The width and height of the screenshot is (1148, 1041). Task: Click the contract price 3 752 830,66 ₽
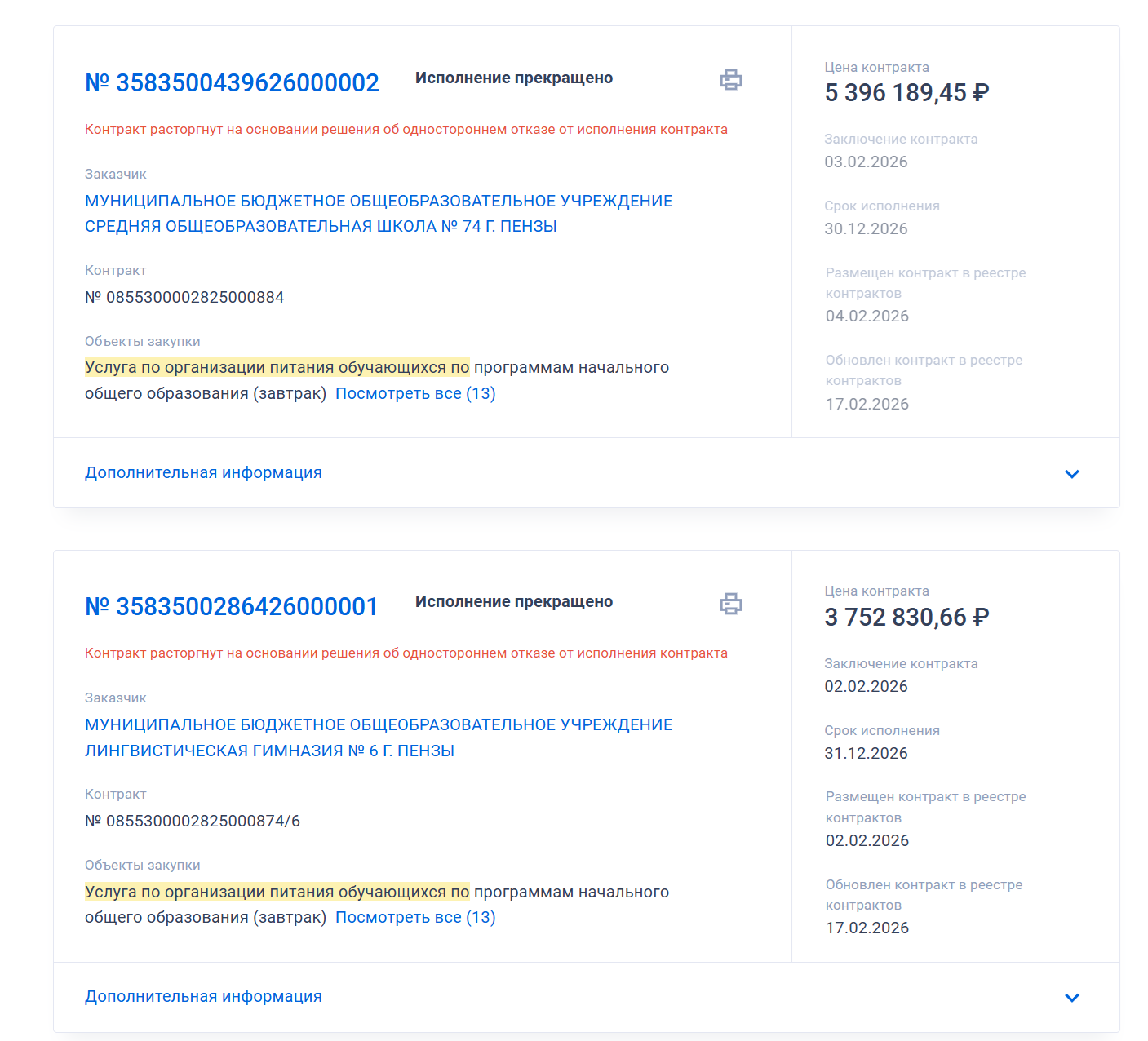(x=906, y=618)
